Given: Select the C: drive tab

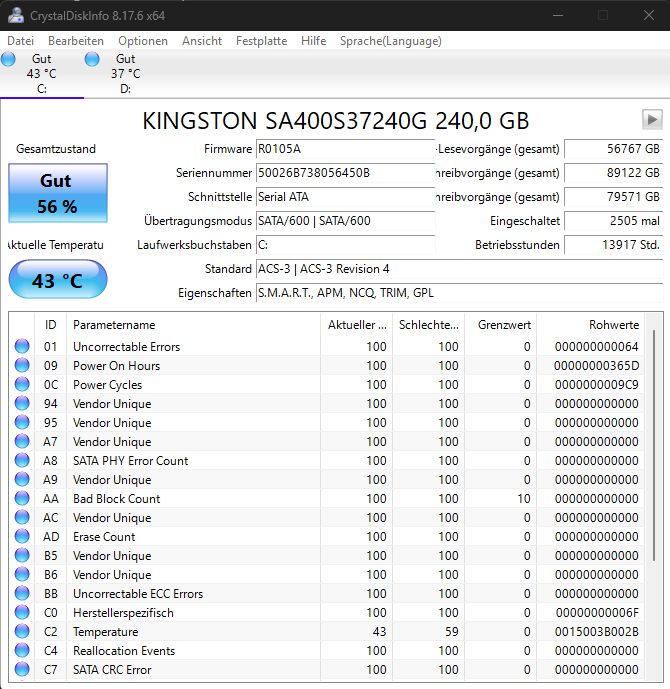Looking at the screenshot, I should tap(42, 74).
